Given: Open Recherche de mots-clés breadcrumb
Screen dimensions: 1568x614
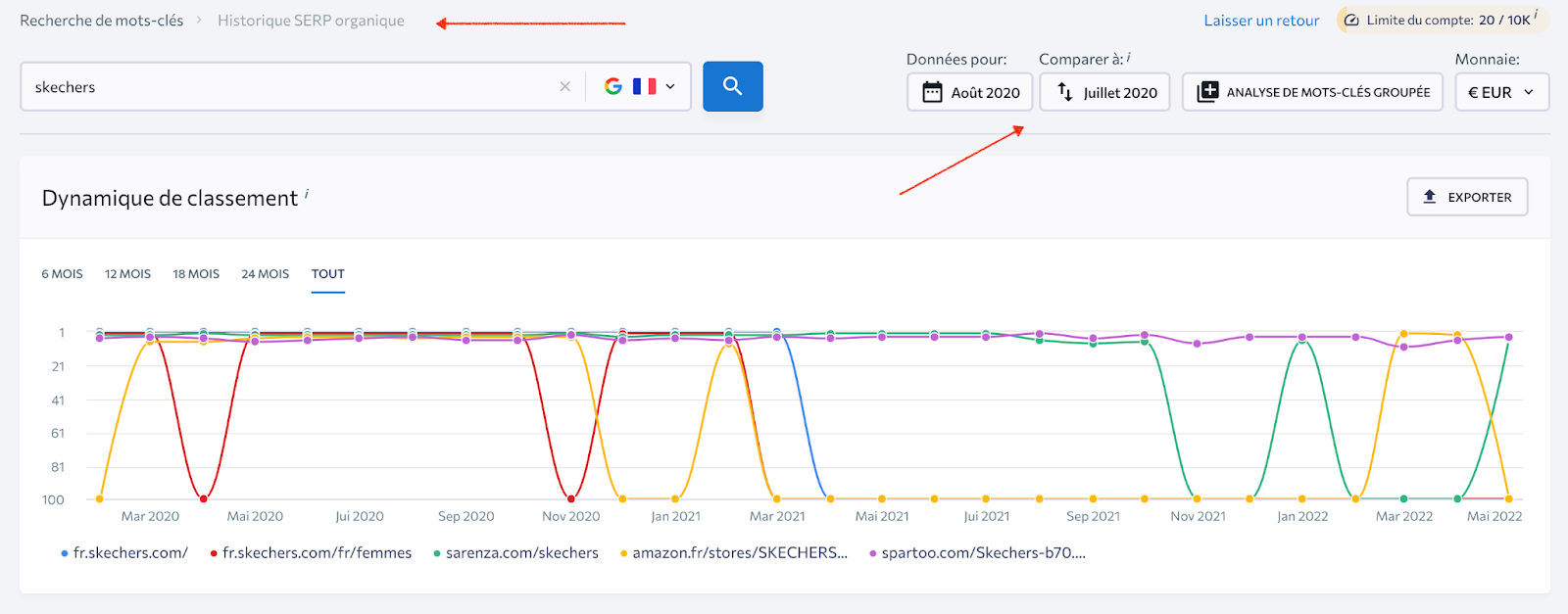Looking at the screenshot, I should point(102,21).
